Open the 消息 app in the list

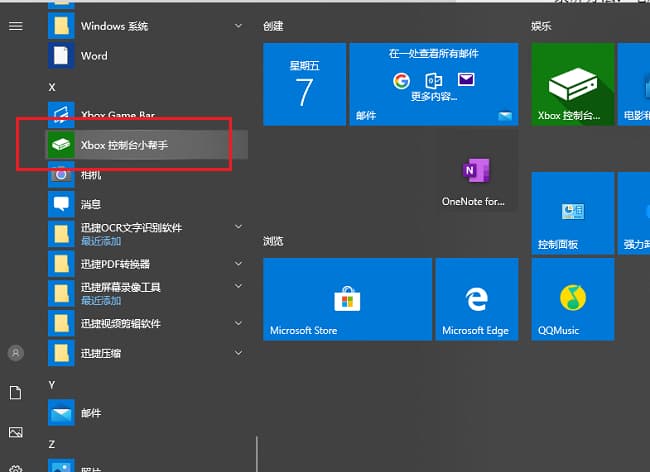coord(91,205)
